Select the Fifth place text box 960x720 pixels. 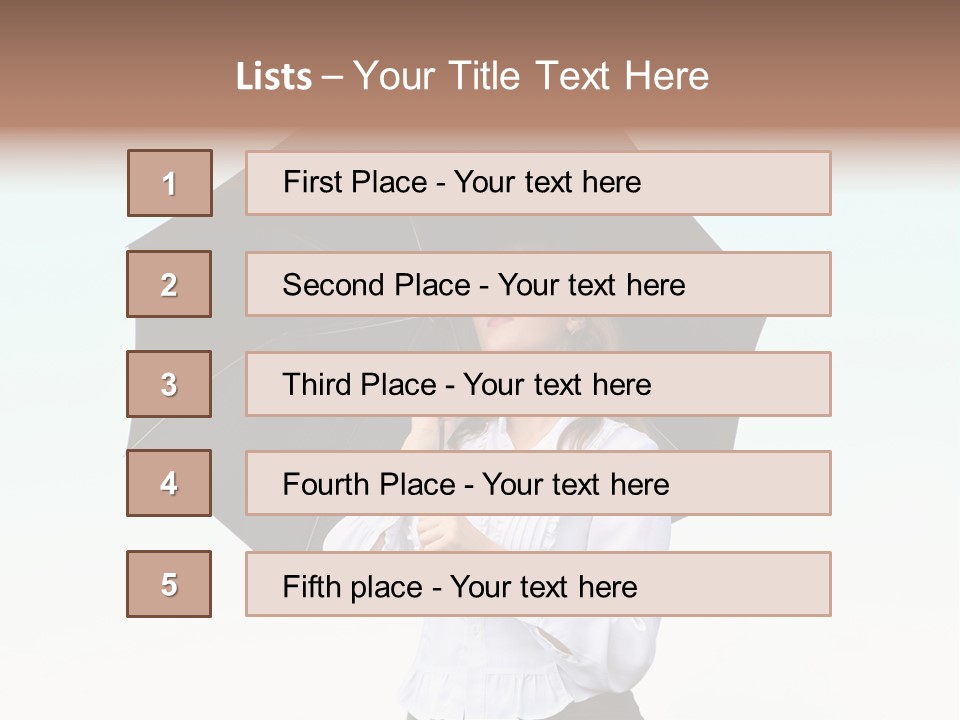tap(538, 584)
